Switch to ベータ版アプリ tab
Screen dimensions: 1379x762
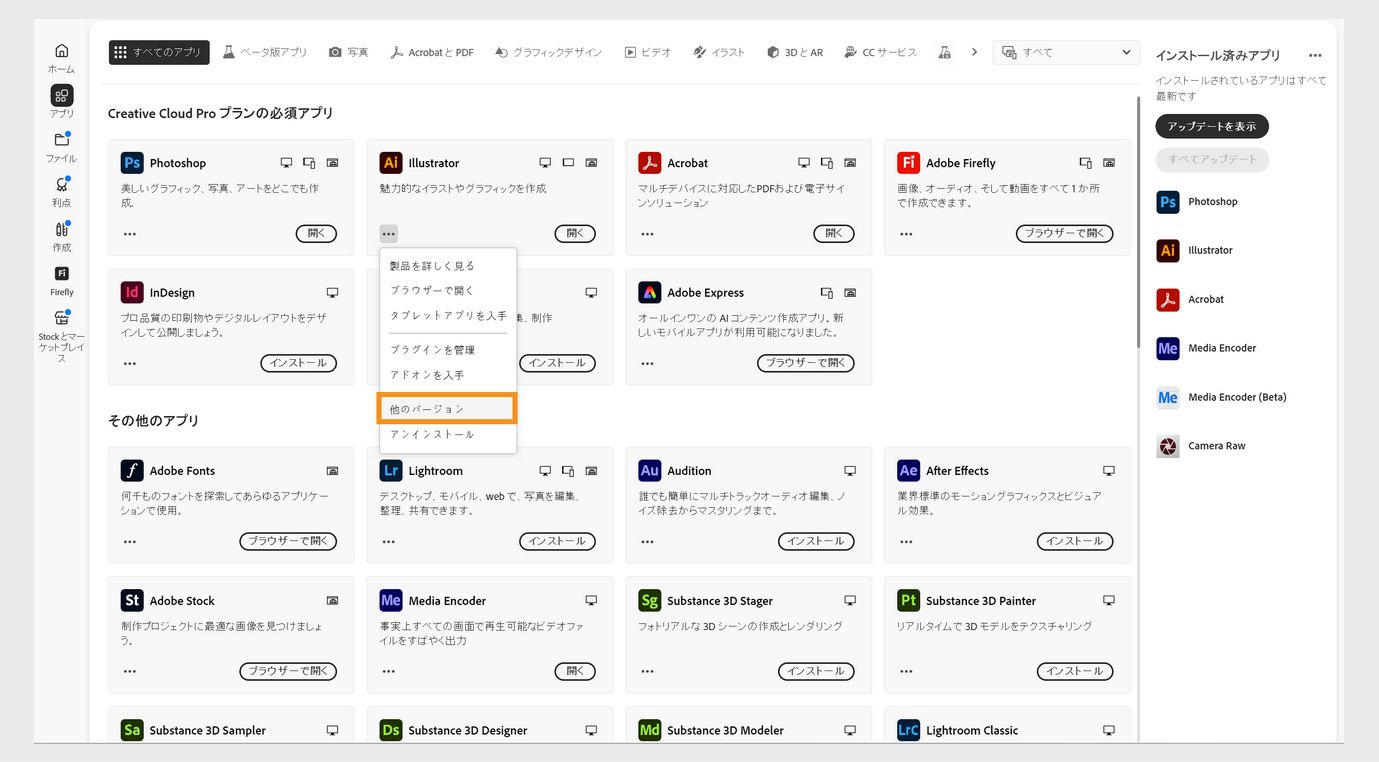265,52
